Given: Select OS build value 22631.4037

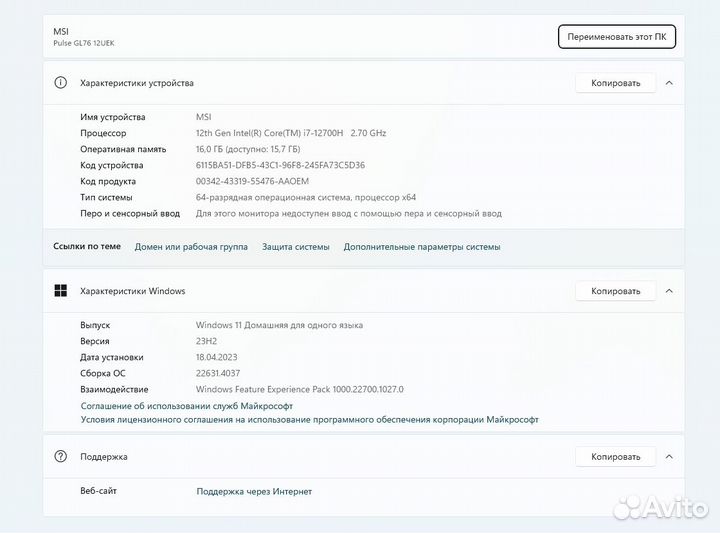Looking at the screenshot, I should click(218, 373).
